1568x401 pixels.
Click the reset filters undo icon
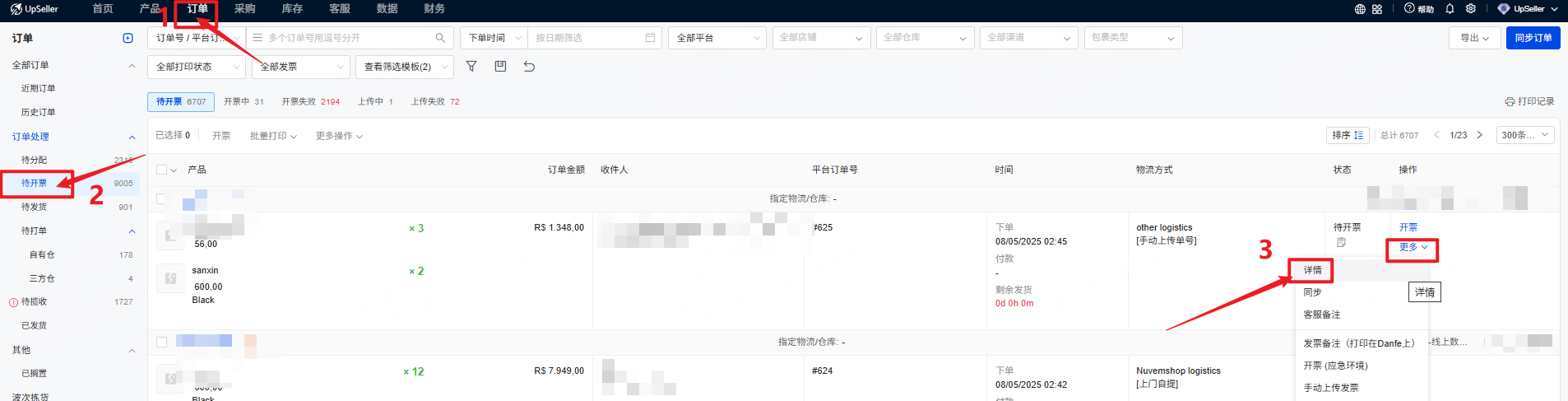click(x=529, y=67)
